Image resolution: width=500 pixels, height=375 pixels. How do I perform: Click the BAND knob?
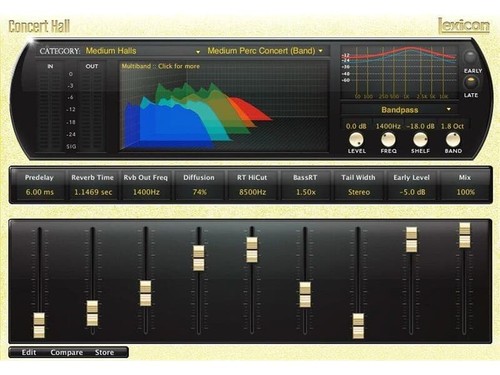(x=453, y=139)
